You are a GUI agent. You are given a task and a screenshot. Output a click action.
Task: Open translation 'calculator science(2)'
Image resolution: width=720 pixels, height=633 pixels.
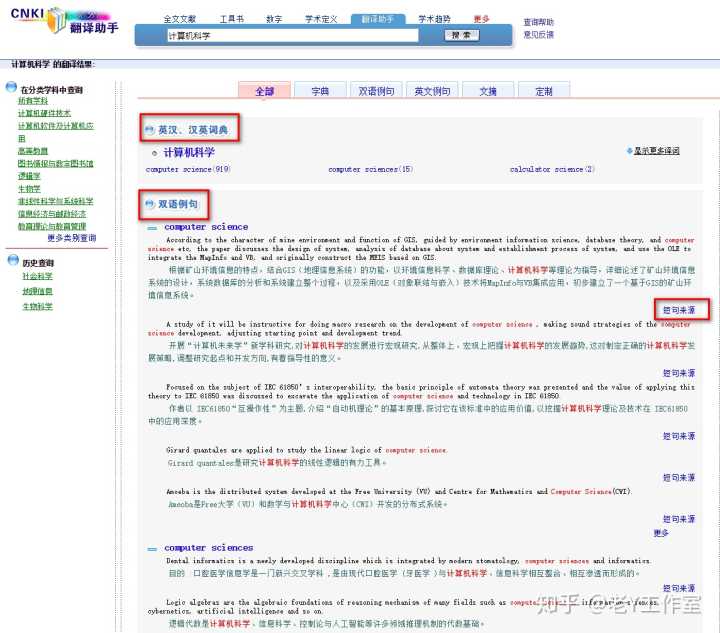(x=552, y=169)
